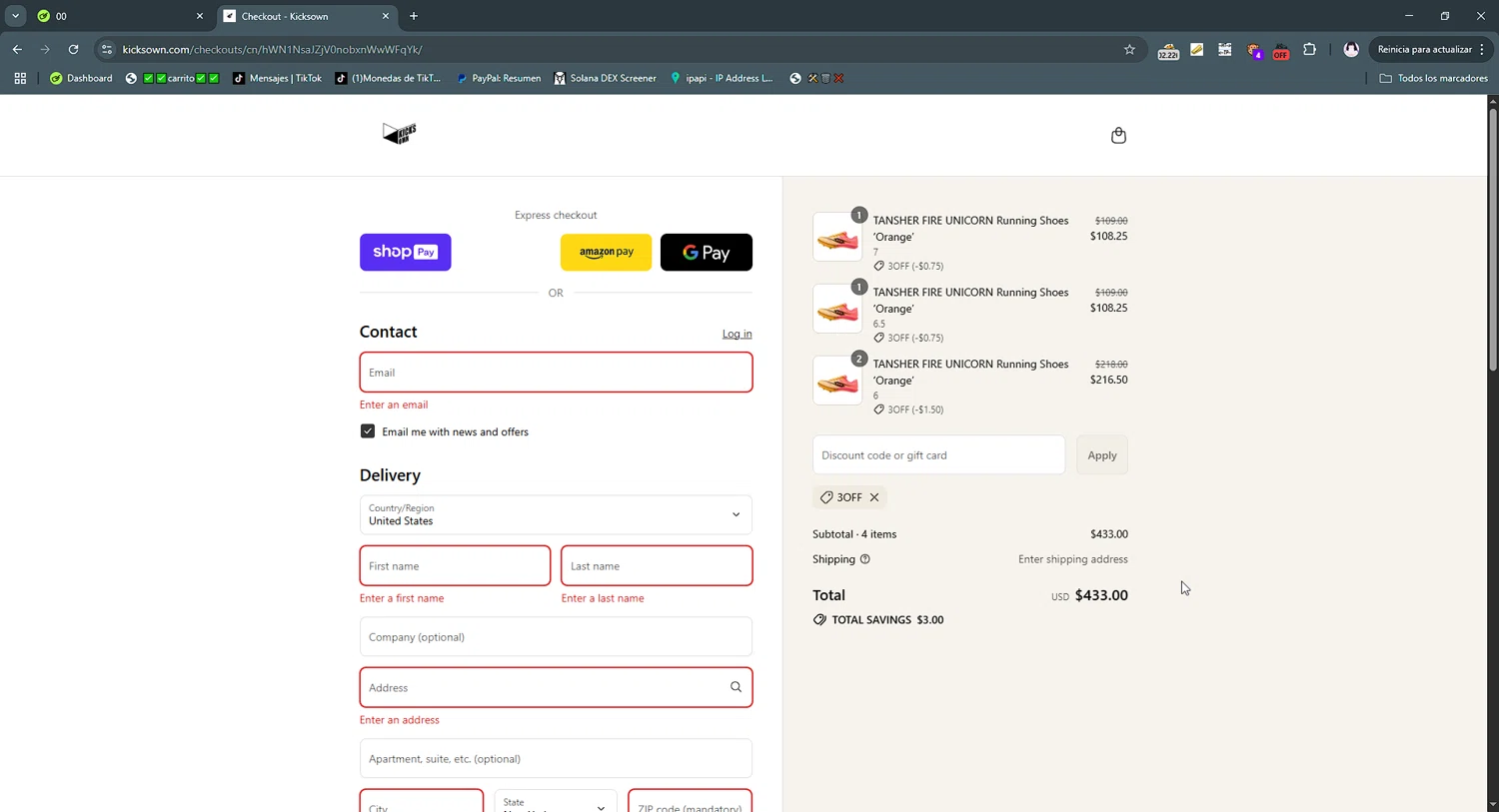Click the browser address bar URL
1499x812 pixels.
click(x=272, y=49)
